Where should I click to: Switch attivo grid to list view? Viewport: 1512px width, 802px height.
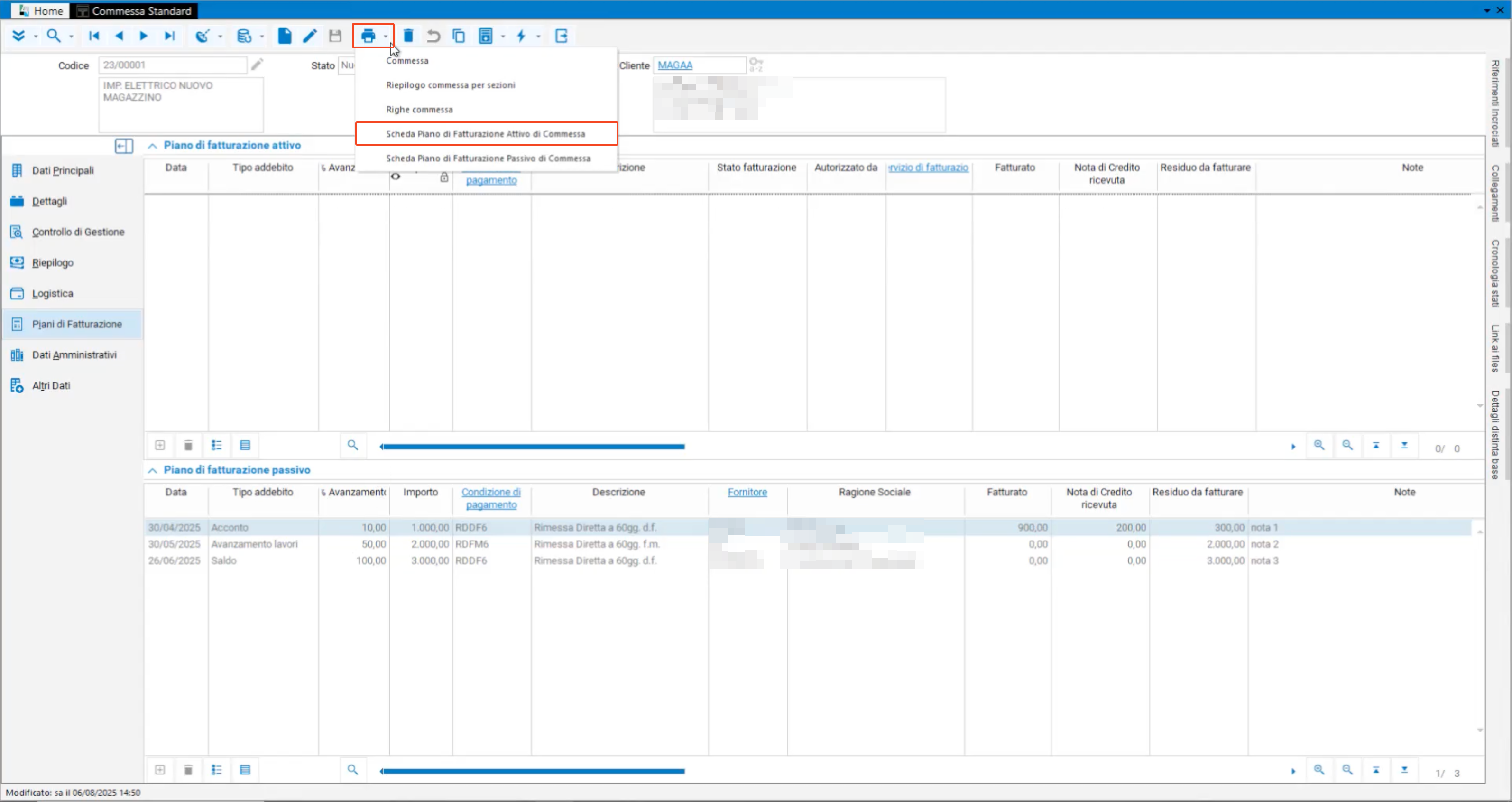pyautogui.click(x=217, y=446)
